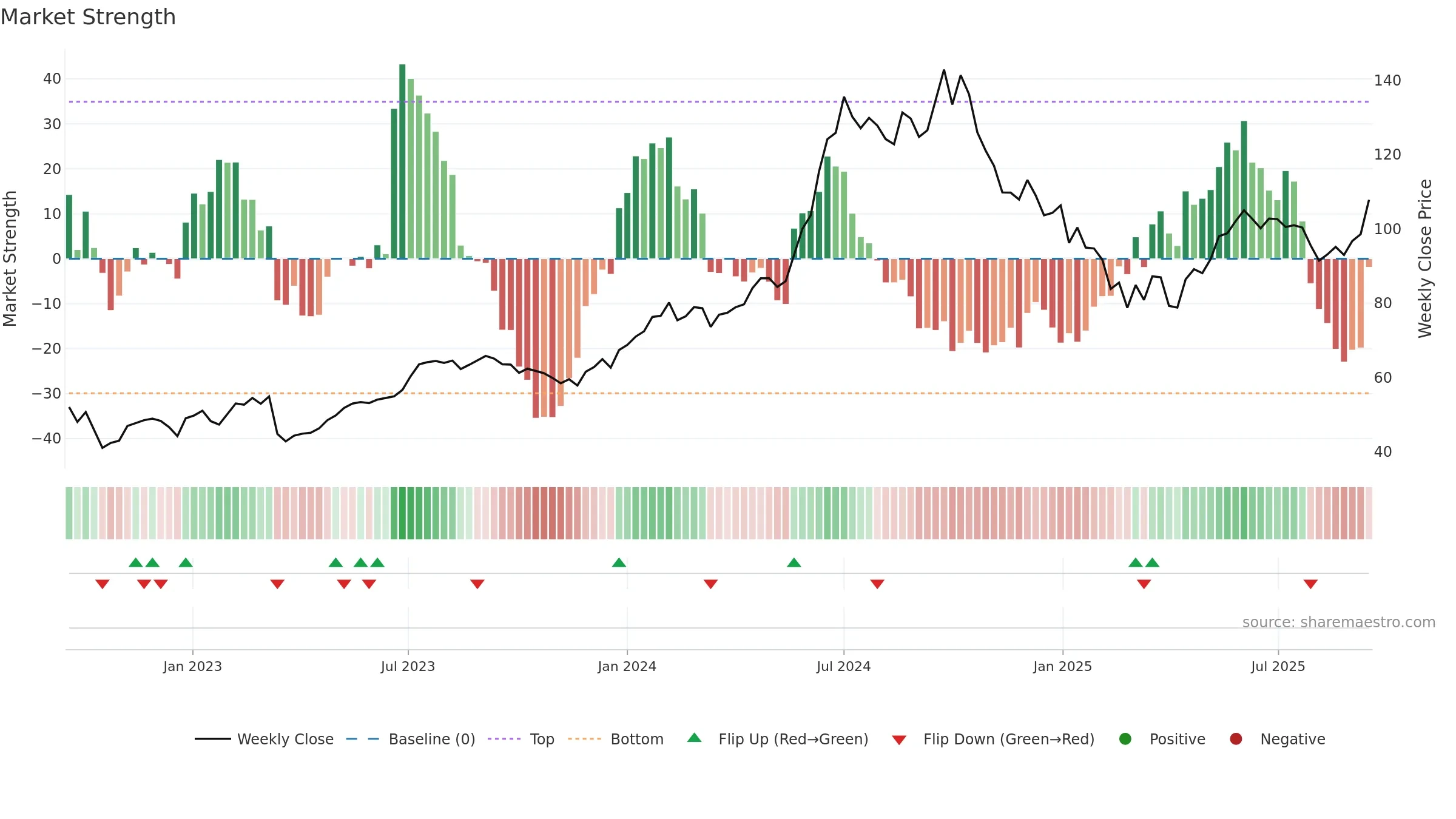Viewport: 1456px width, 819px height.
Task: Click the orange dotted Bottom legend line
Action: point(585,739)
